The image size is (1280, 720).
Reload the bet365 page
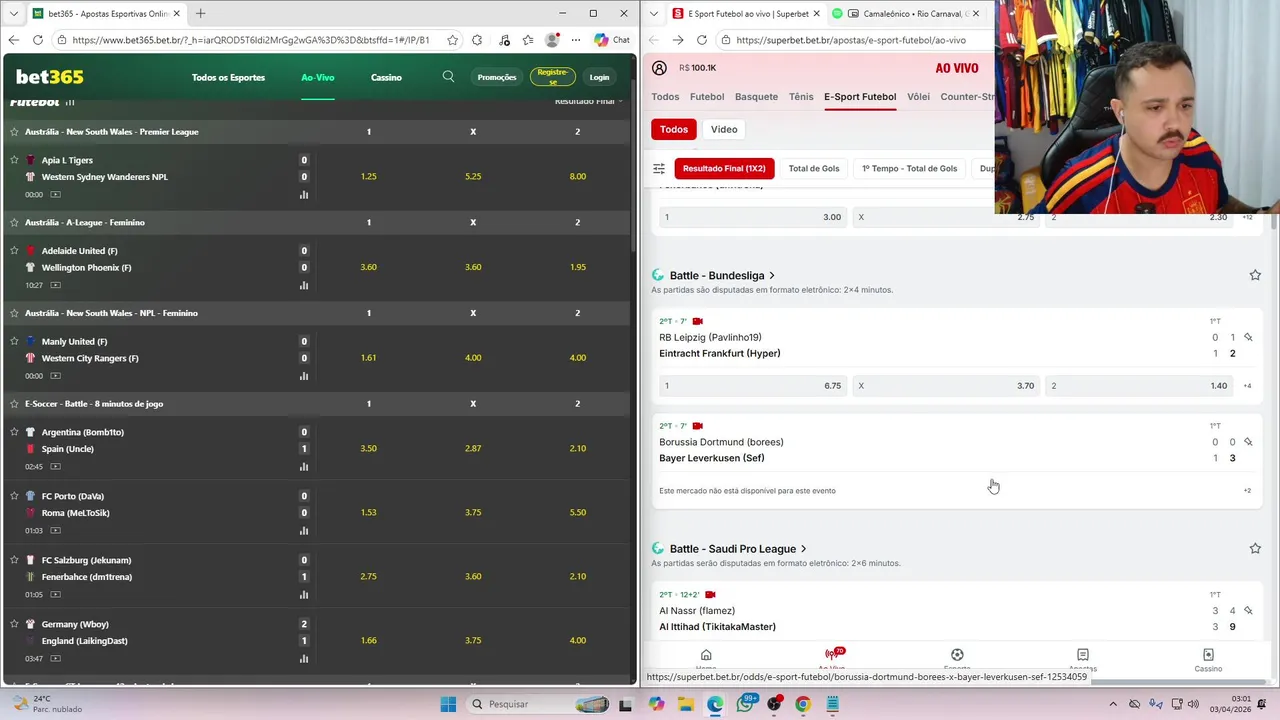[37, 40]
